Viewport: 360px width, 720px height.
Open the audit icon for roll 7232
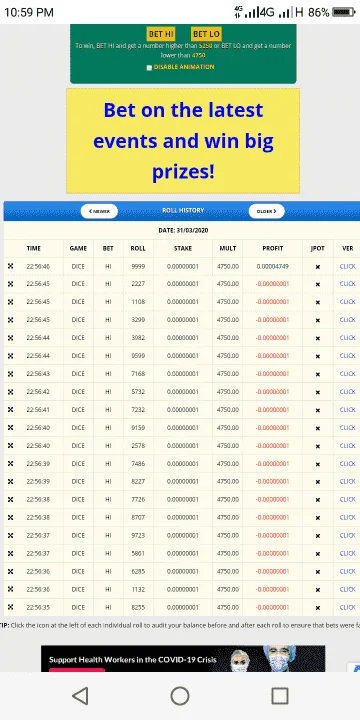coord(10,410)
